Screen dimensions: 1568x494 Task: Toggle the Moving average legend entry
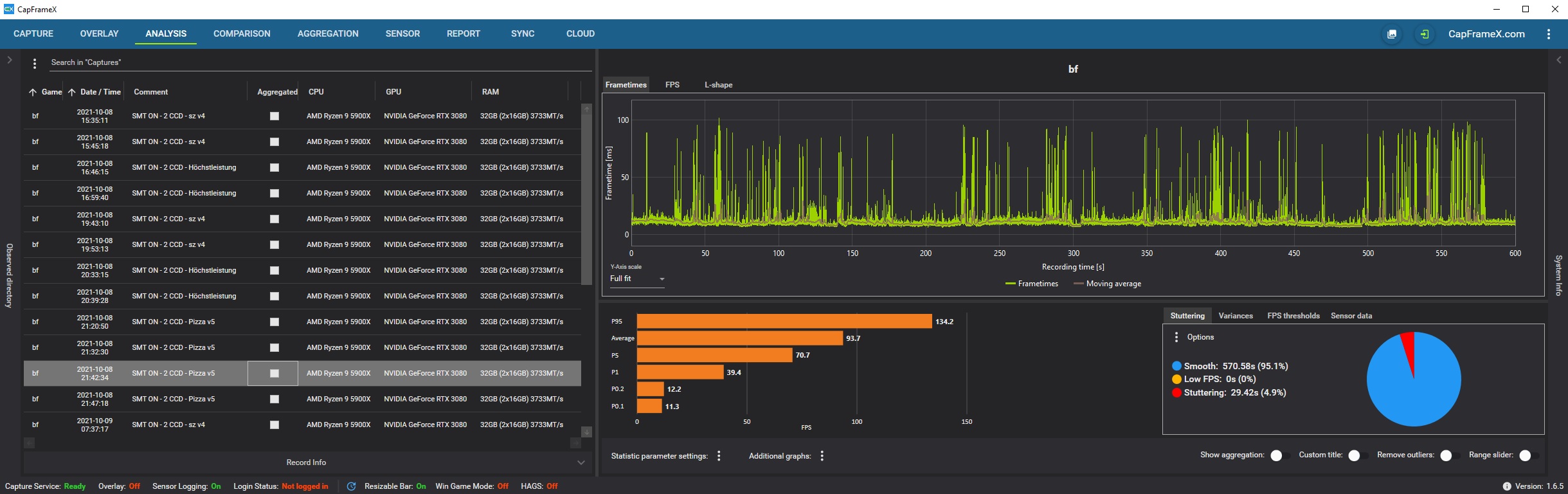pyautogui.click(x=1108, y=284)
